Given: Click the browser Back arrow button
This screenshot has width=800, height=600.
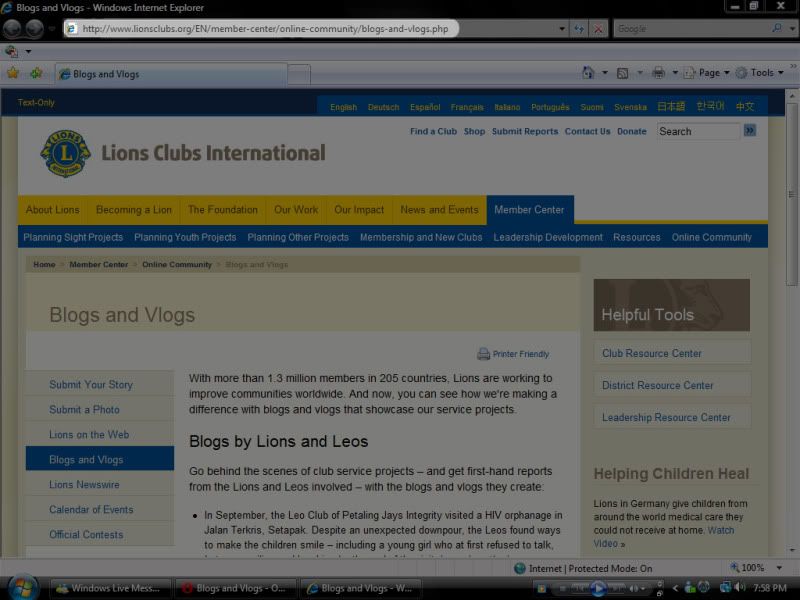Looking at the screenshot, I should [x=12, y=29].
